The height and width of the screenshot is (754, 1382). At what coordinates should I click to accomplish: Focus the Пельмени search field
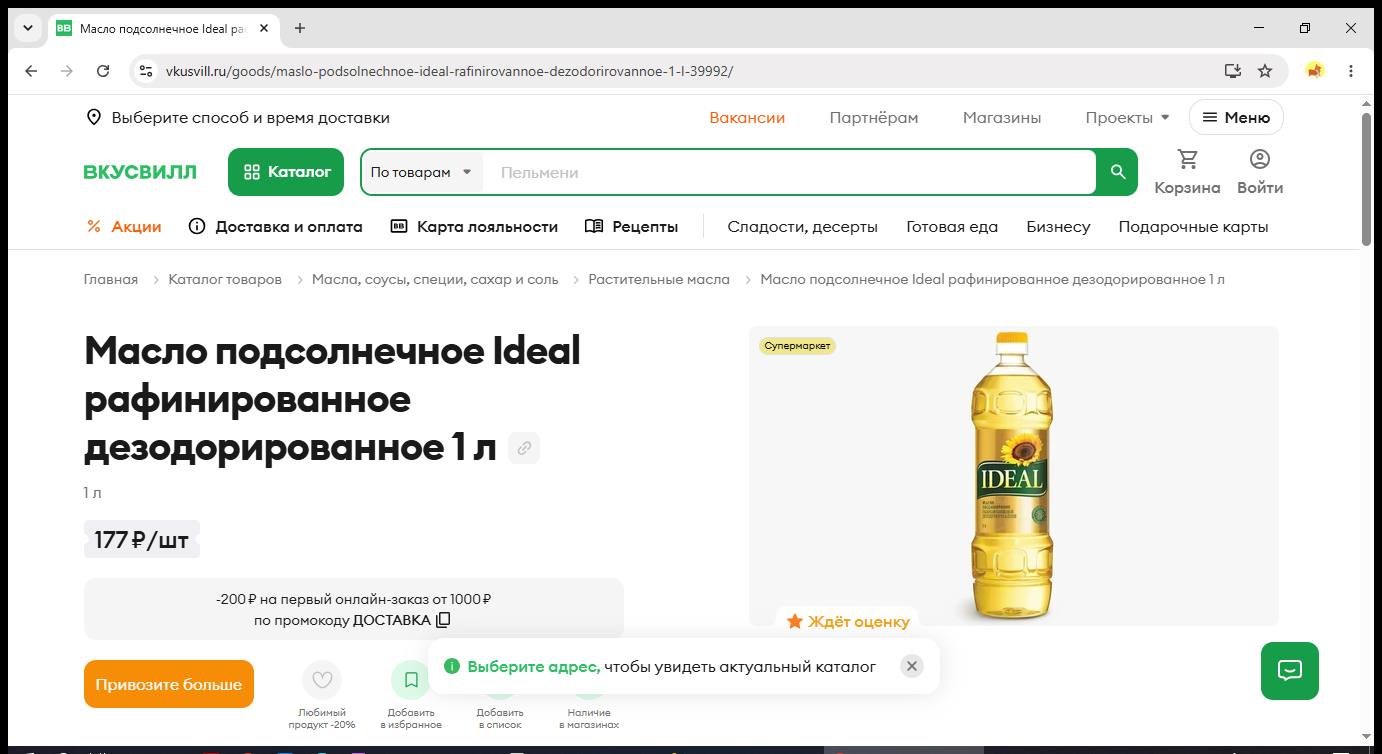790,172
